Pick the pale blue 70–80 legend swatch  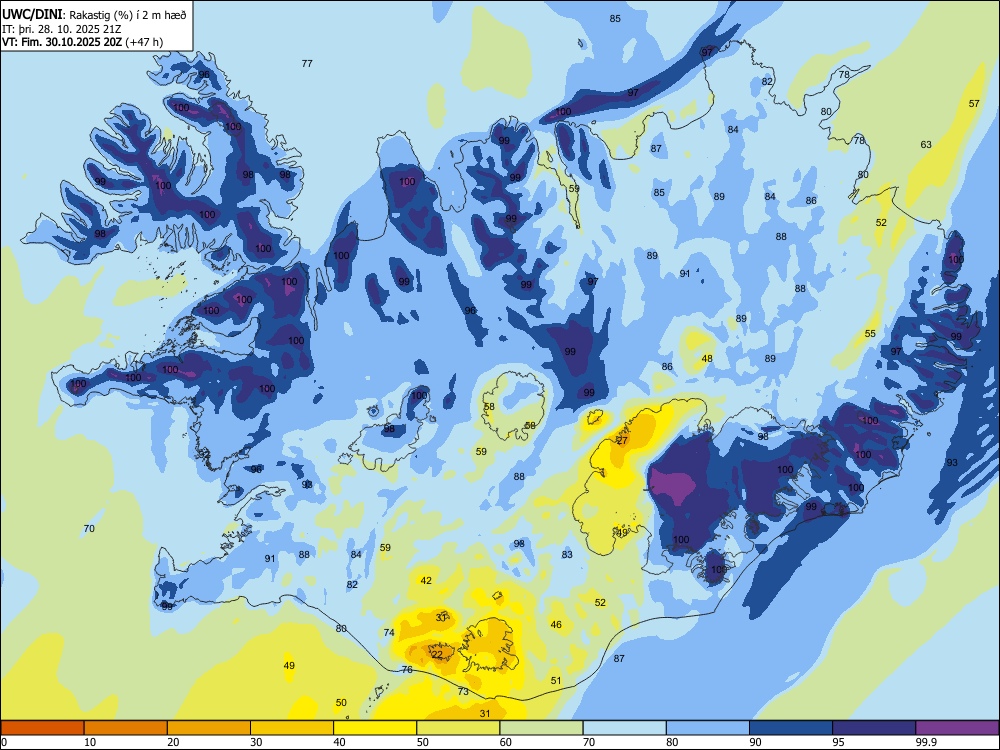(624, 728)
